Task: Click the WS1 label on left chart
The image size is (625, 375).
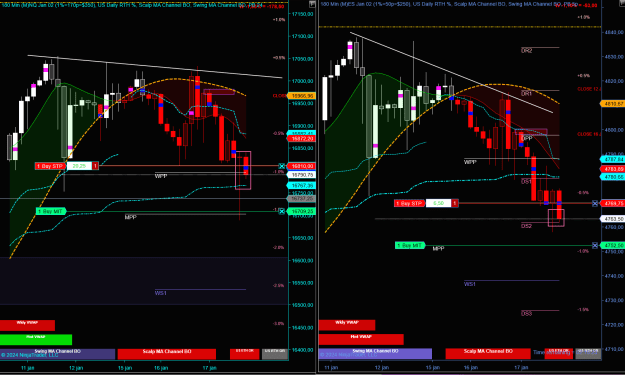Action: pos(161,293)
